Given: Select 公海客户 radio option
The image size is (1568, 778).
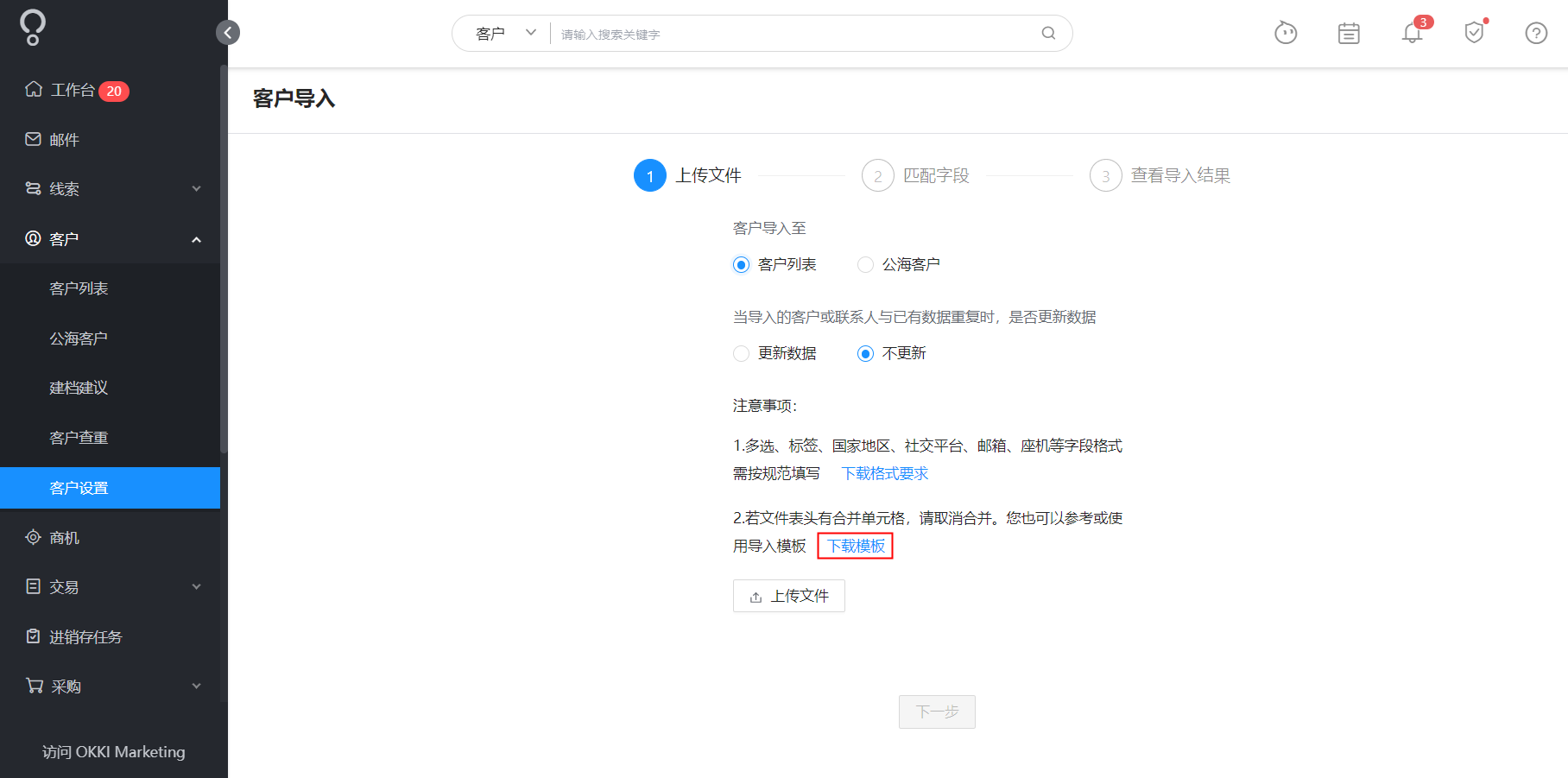Looking at the screenshot, I should [865, 264].
